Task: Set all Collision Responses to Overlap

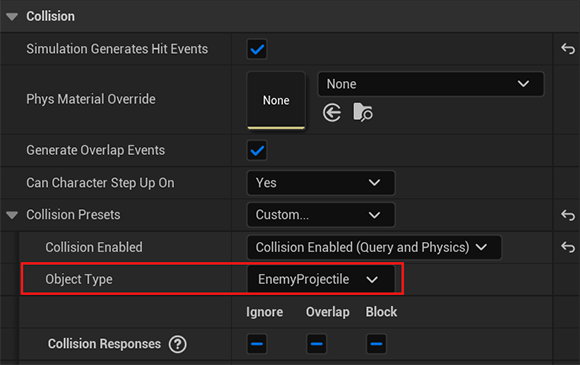Action: click(x=317, y=344)
